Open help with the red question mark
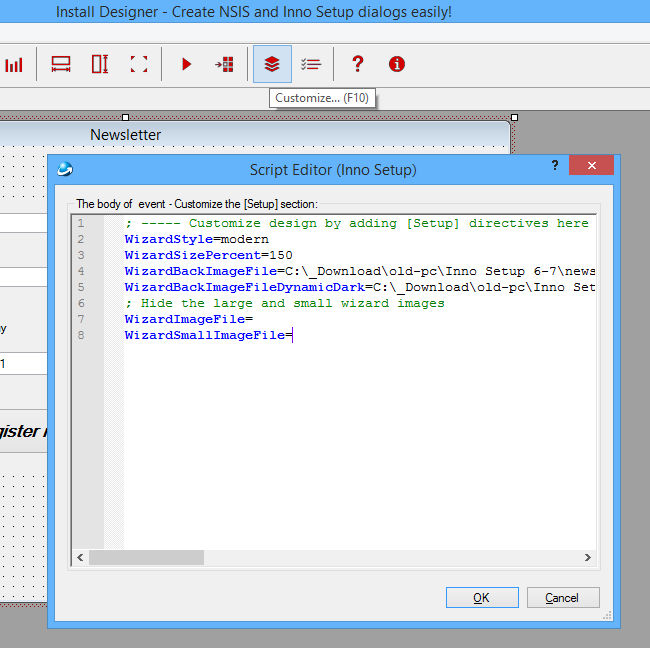650x648 pixels. coord(358,64)
